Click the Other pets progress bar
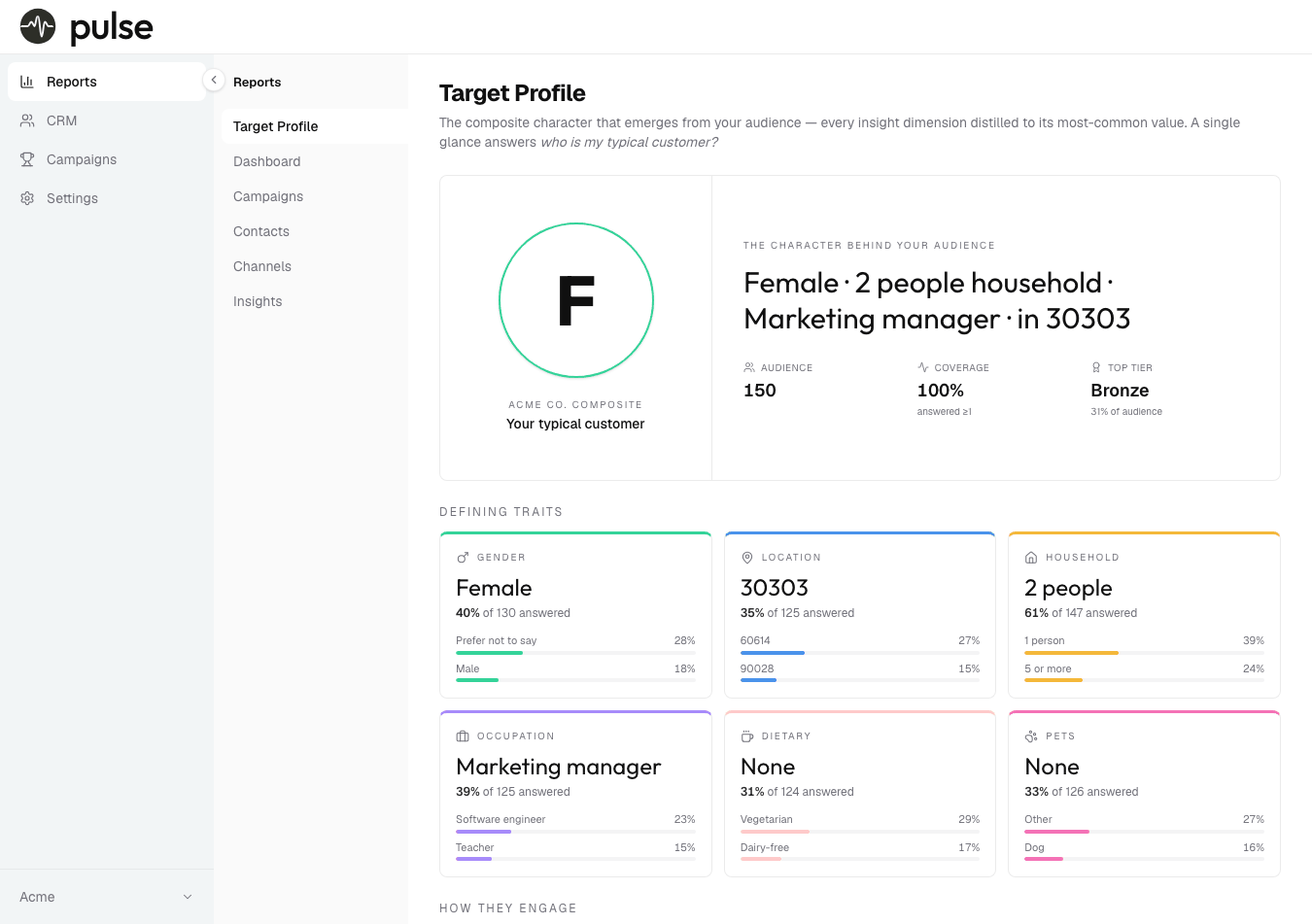The height and width of the screenshot is (924, 1312). (x=1144, y=832)
